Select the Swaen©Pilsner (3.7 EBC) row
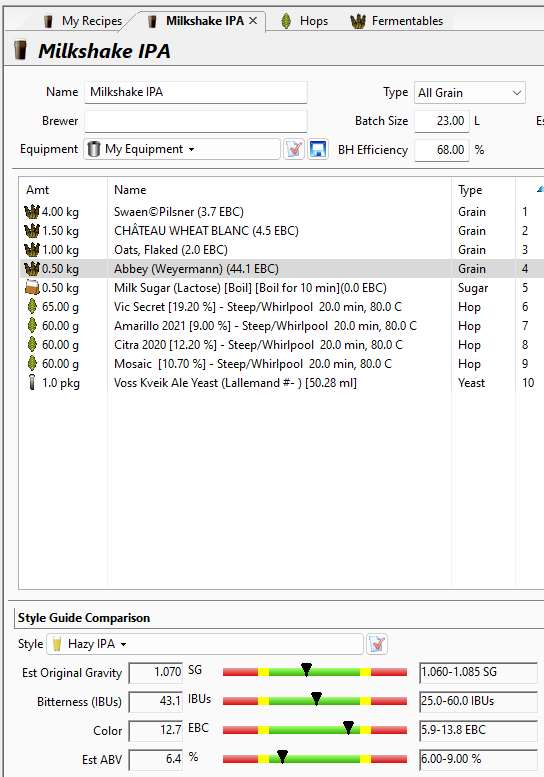Viewport: 544px width, 777px height. coord(281,212)
